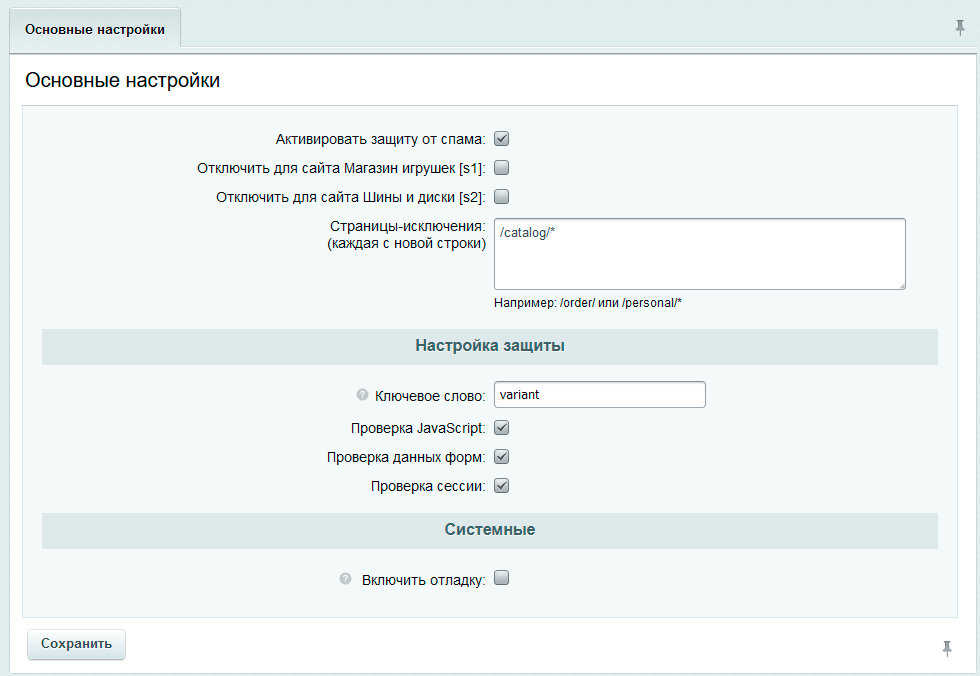Disable the Активировать защиту от спама checkbox
Viewport: 980px width, 676px height.
tap(501, 138)
